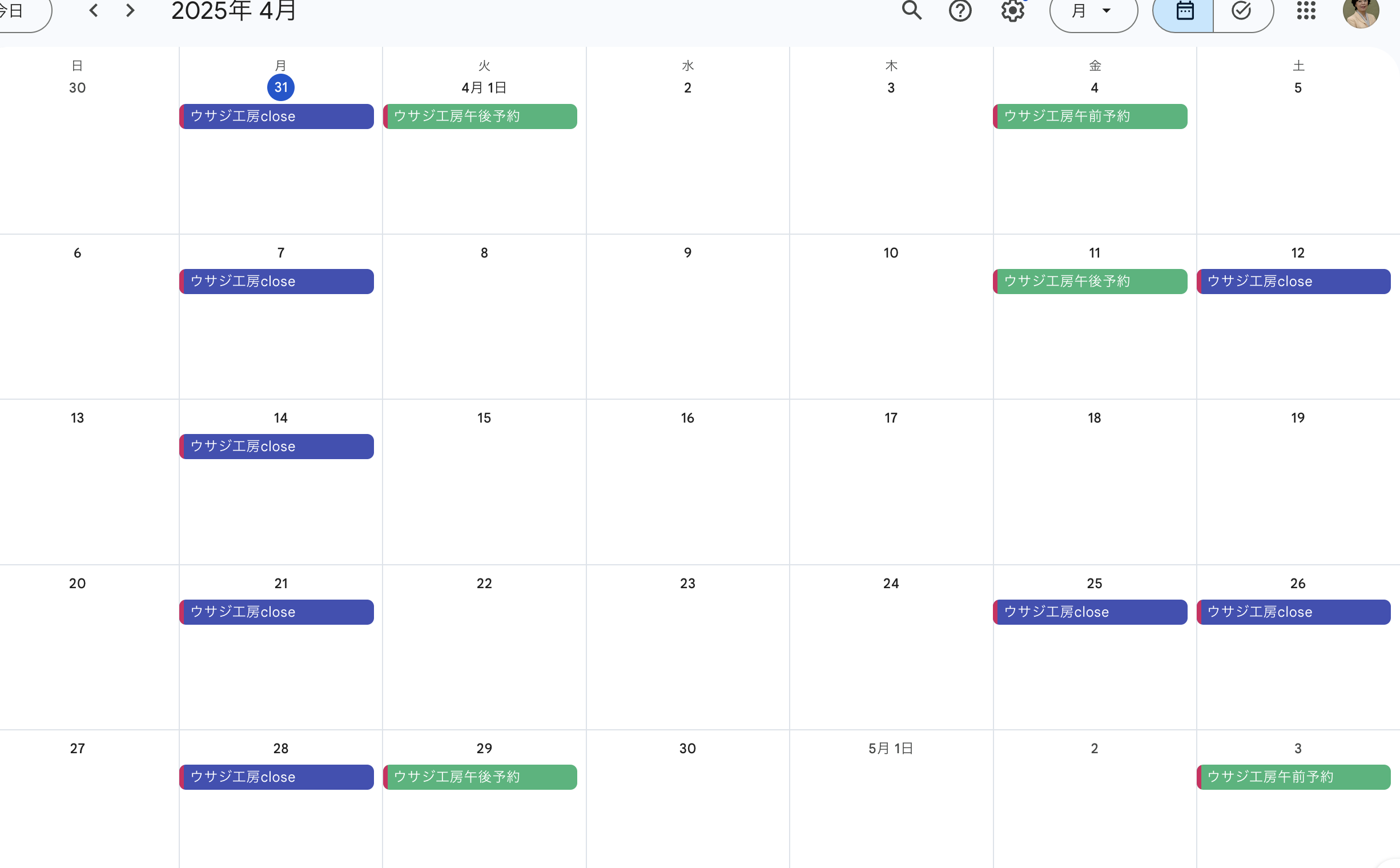
Task: Open account profile avatar
Action: (x=1361, y=10)
